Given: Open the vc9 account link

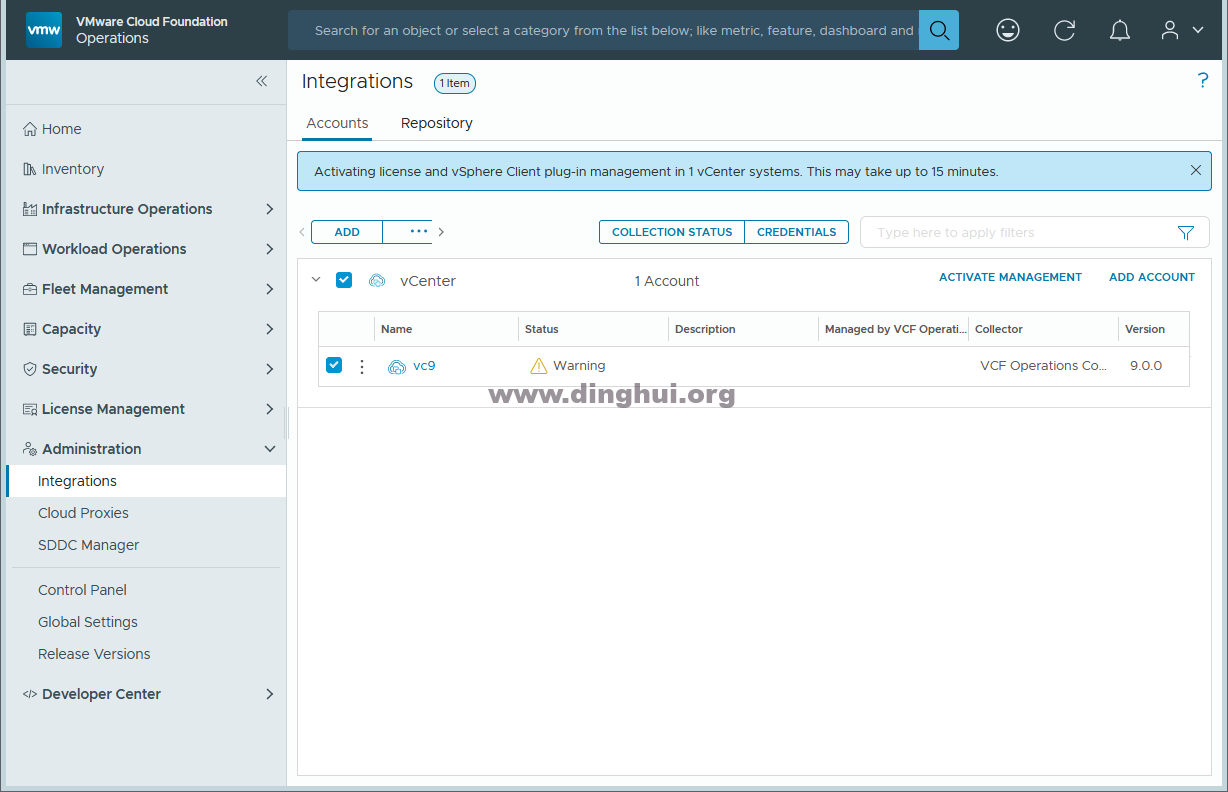Looking at the screenshot, I should point(424,366).
